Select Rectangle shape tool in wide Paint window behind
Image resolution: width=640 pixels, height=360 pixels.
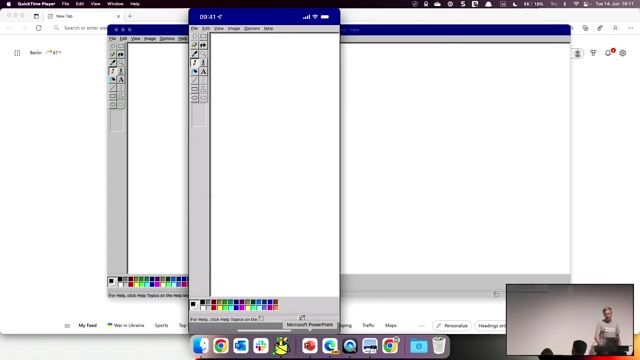113,96
